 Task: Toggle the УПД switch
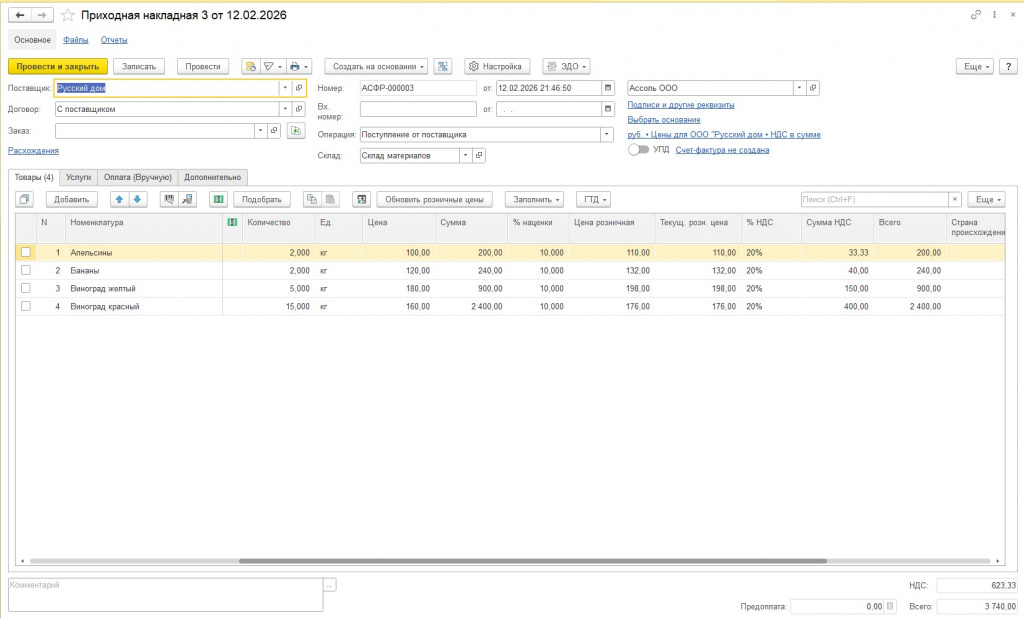(638, 149)
